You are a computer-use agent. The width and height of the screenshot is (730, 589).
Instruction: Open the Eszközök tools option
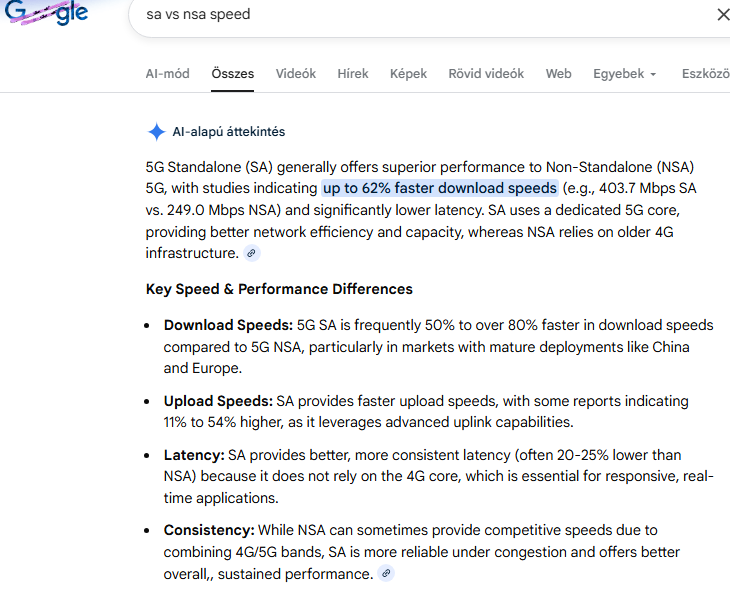tap(705, 74)
